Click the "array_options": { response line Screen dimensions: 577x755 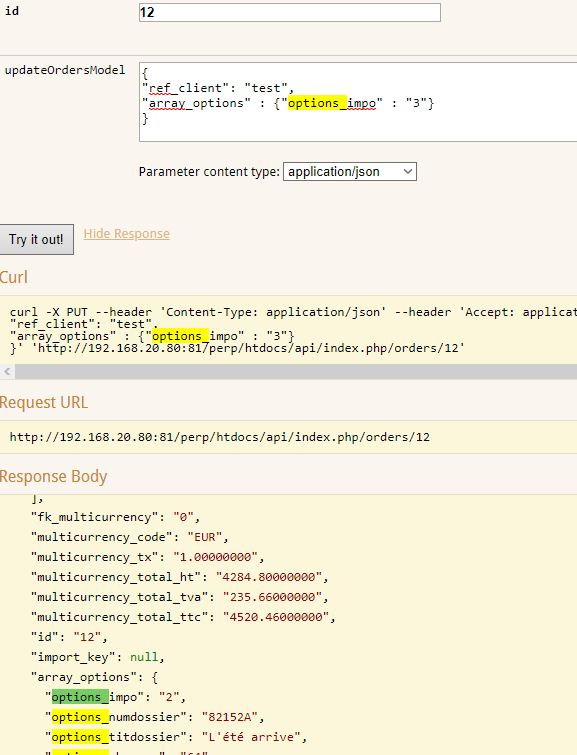click(x=94, y=677)
